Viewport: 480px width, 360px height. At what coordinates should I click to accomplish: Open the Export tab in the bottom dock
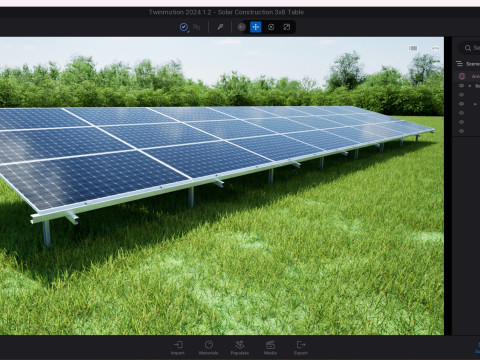[301, 348]
